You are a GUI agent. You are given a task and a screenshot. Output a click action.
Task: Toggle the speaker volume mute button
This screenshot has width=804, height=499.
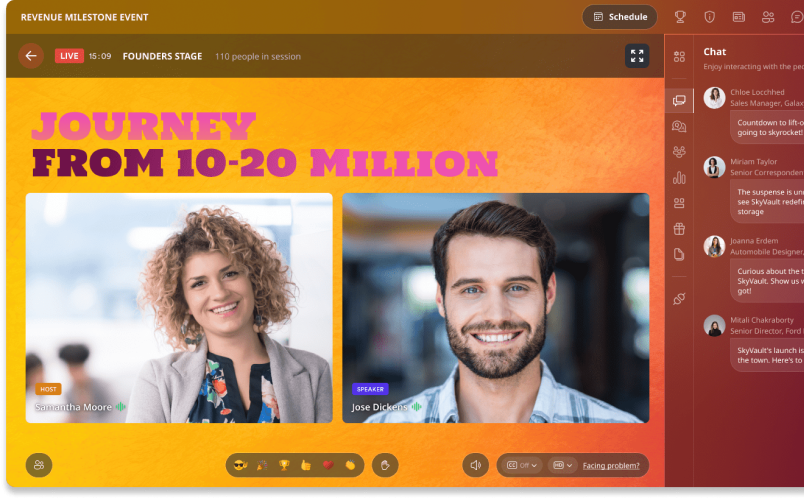[475, 465]
